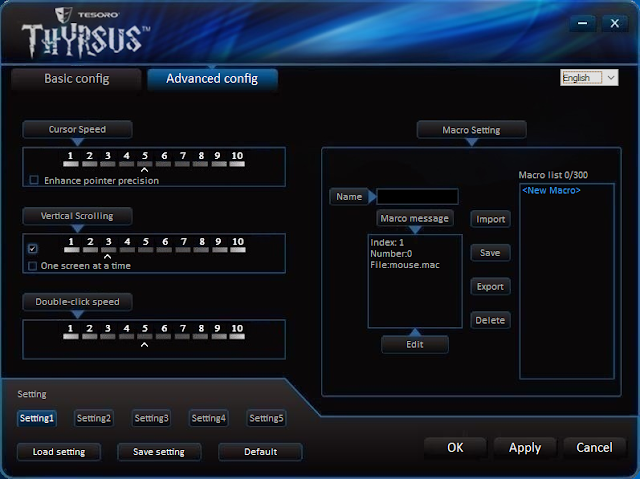Click Load setting button
The height and width of the screenshot is (479, 640).
[59, 452]
